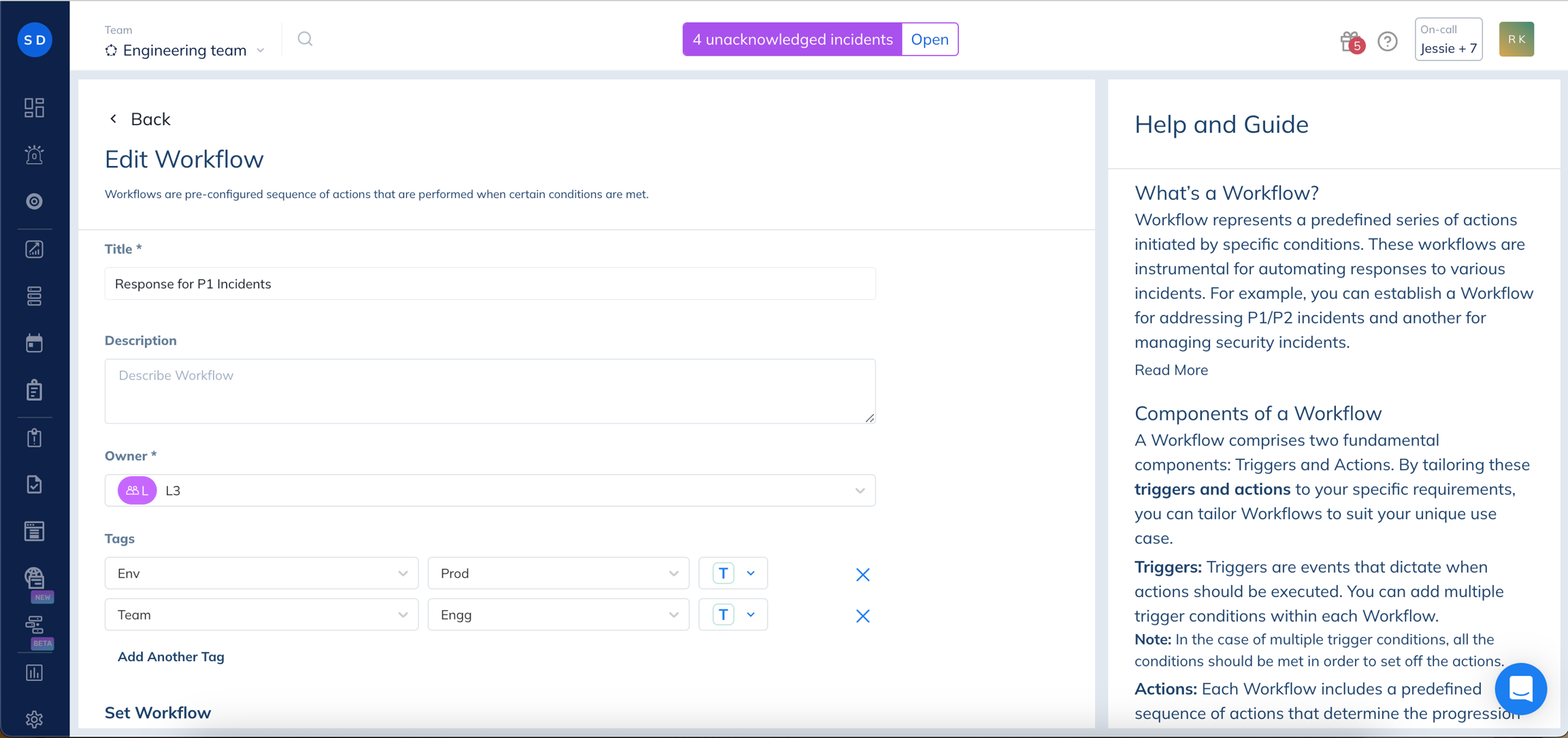Open the status page window icon in sidebar
1568x738 pixels.
(x=34, y=531)
